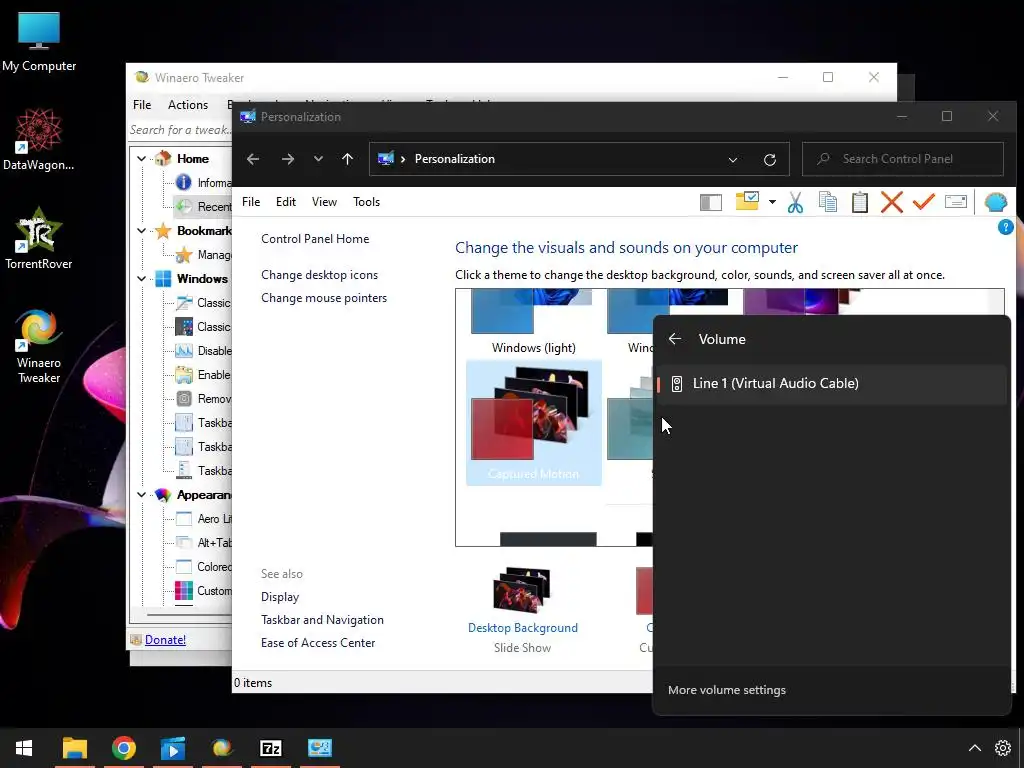Open dropdown arrow next to Folder Options icon

coord(772,202)
